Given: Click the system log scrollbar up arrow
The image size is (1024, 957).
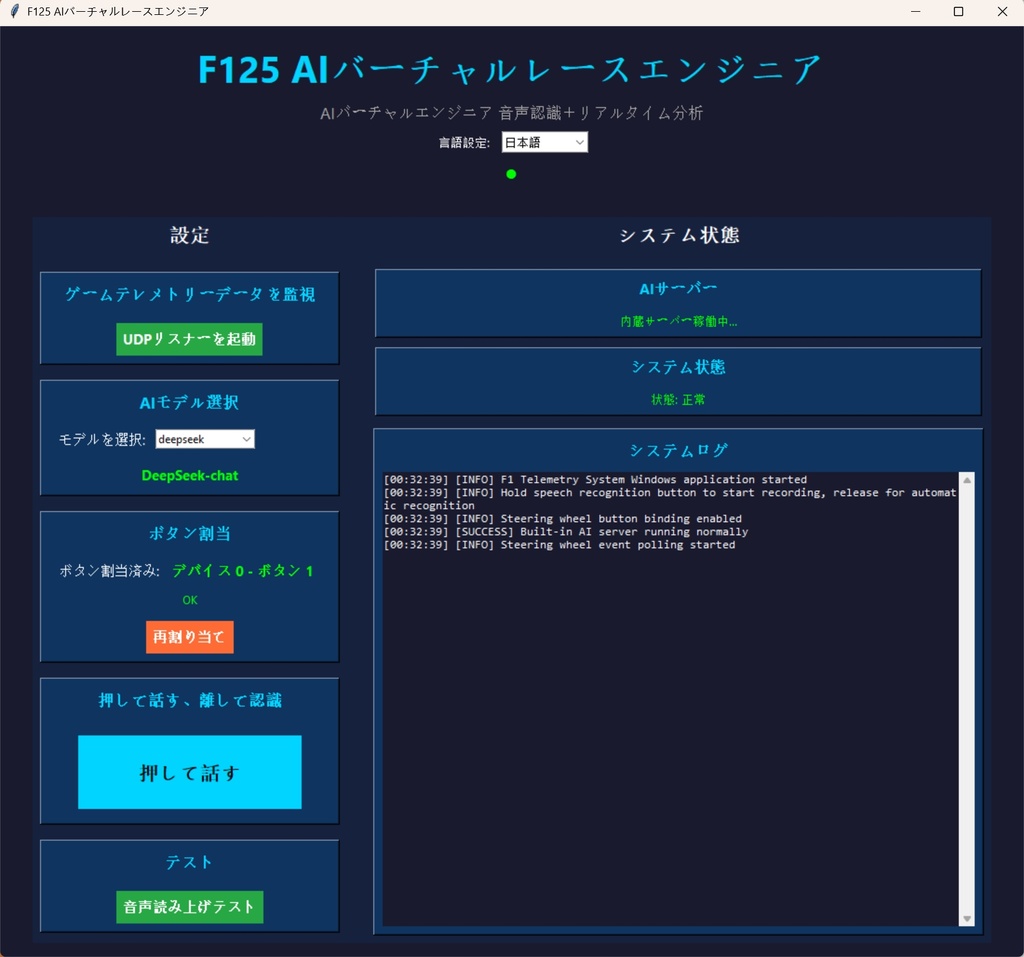Looking at the screenshot, I should (967, 480).
